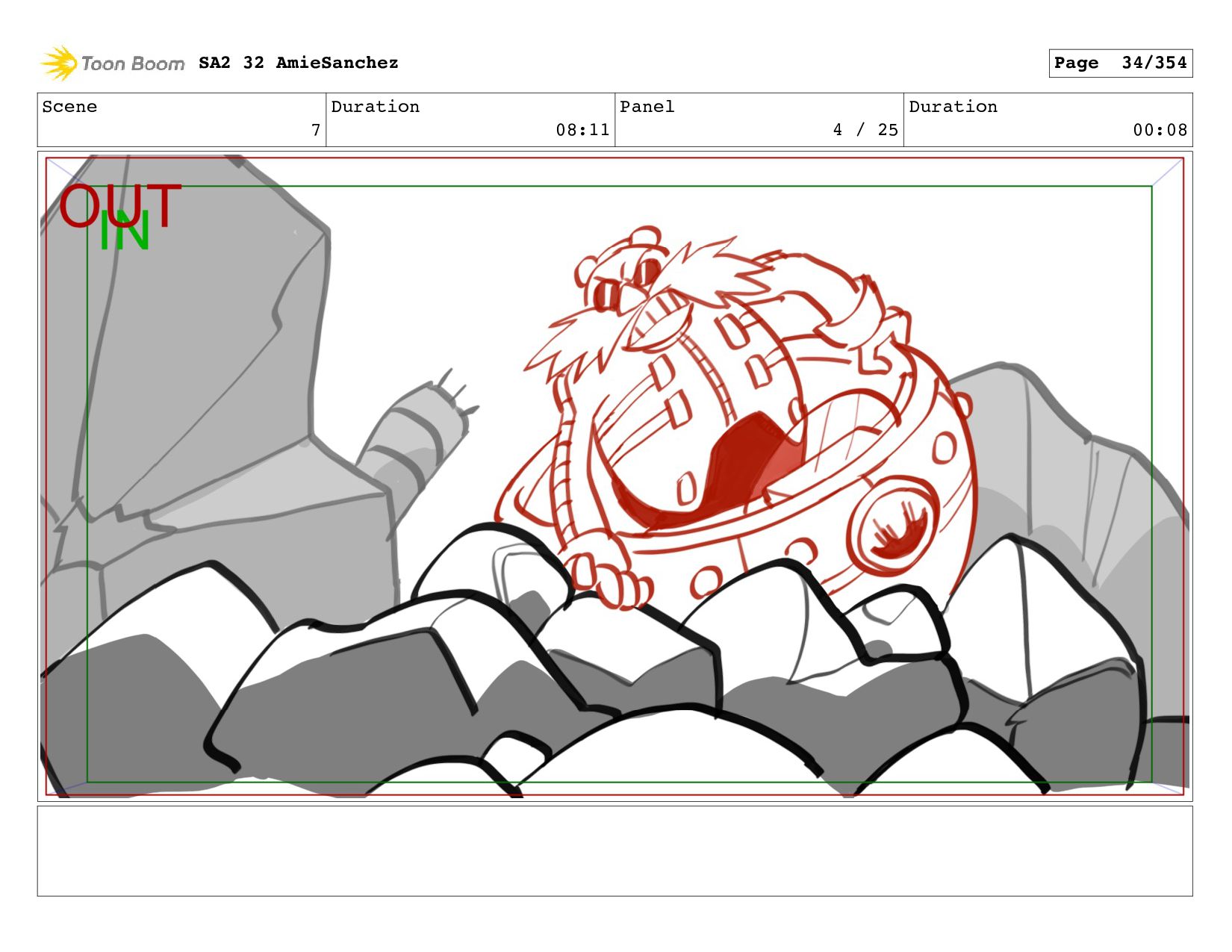Click the empty notes box below the panel
The height and width of the screenshot is (952, 1232).
[x=615, y=850]
